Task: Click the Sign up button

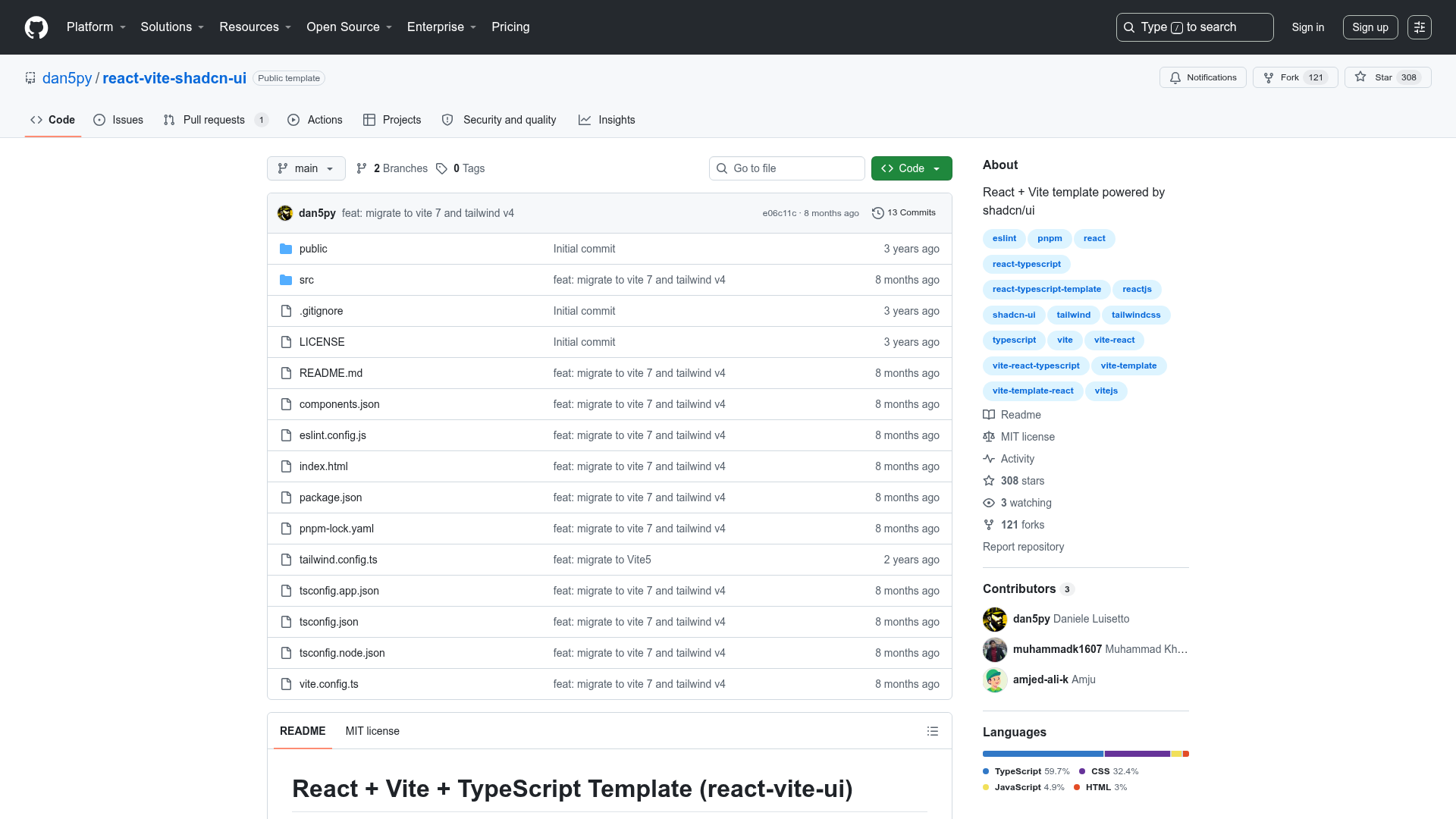Action: point(1370,27)
